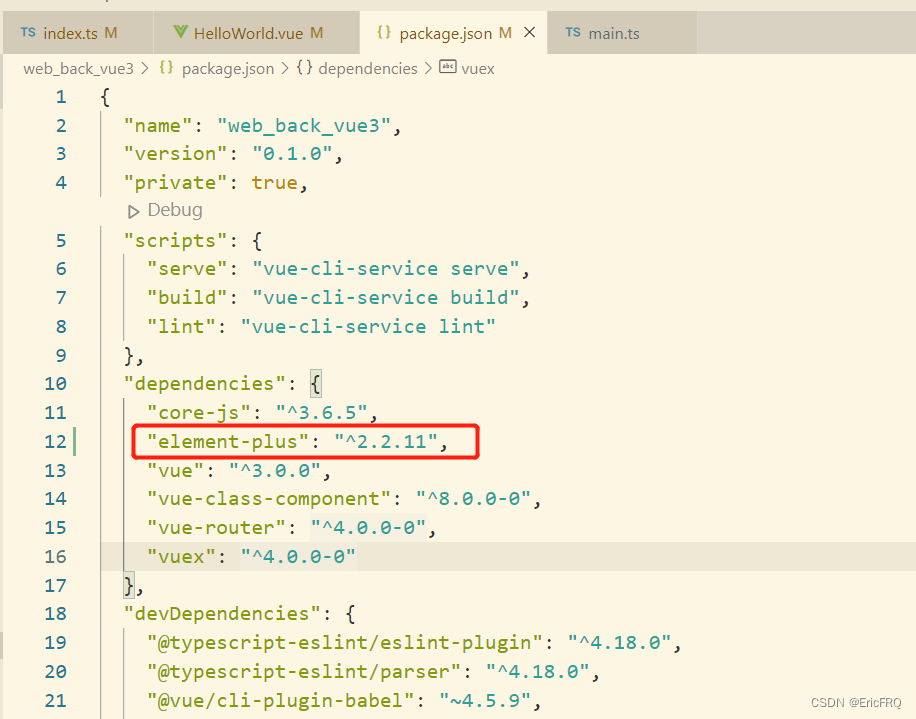Click the "^3.6.5" core-js version
Viewport: 916px width, 719px height.
click(x=321, y=413)
